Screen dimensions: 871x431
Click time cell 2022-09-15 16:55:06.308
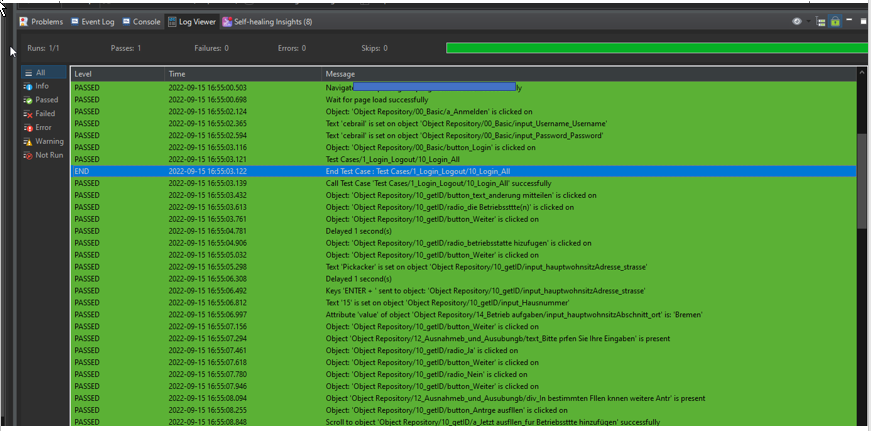pos(208,279)
